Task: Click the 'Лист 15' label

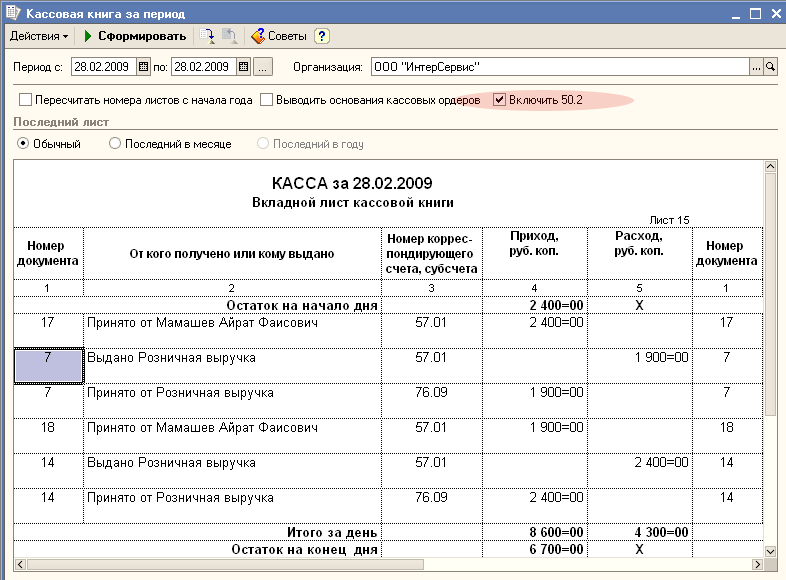Action: click(x=669, y=220)
